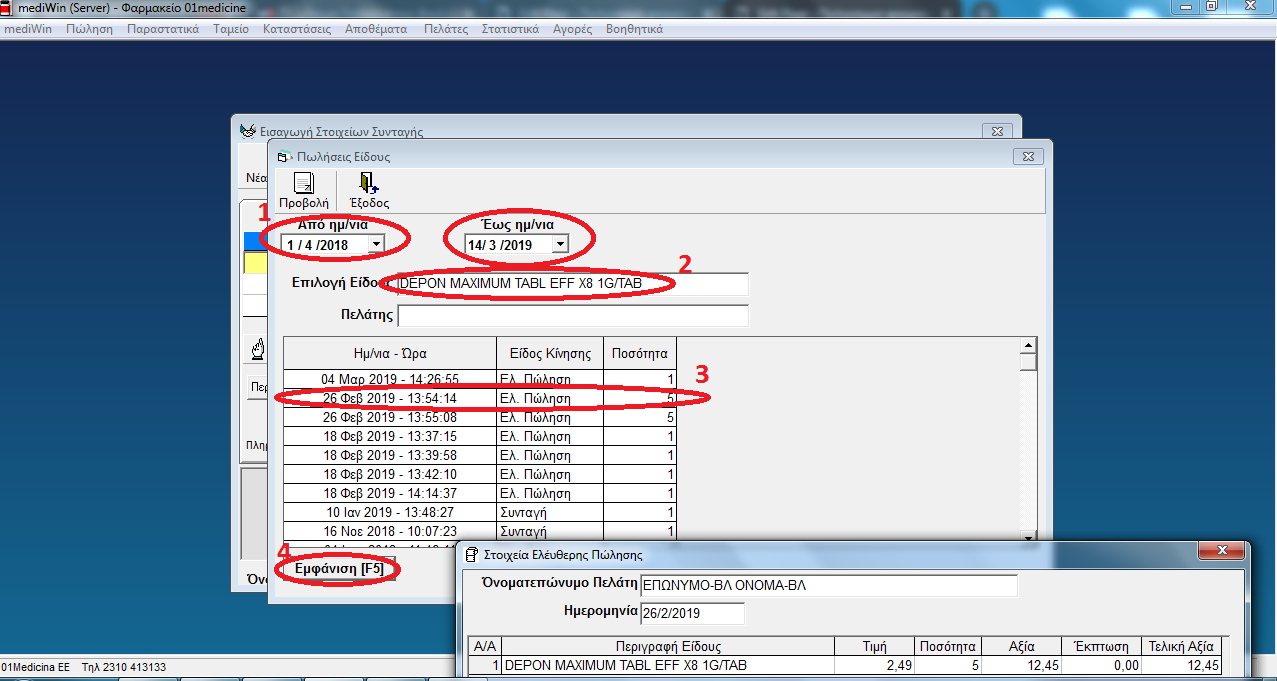Open the Στατιστικά menu
The image size is (1277, 681).
tap(510, 29)
